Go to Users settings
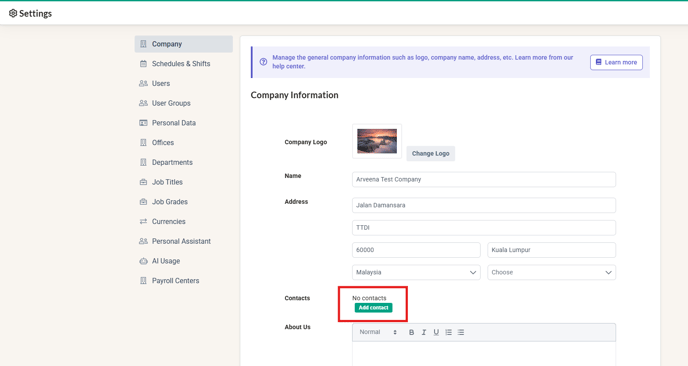The image size is (688, 366). click(183, 83)
